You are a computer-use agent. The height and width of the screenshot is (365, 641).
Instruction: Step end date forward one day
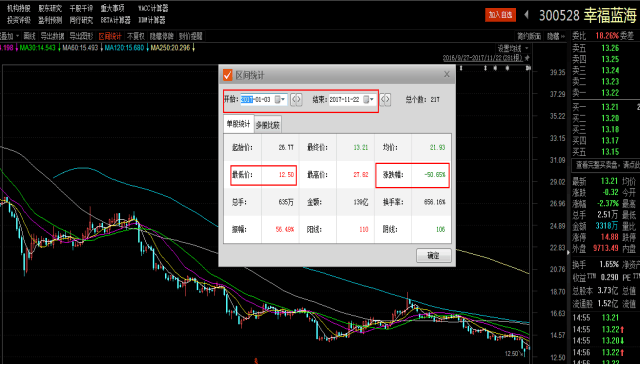click(388, 99)
